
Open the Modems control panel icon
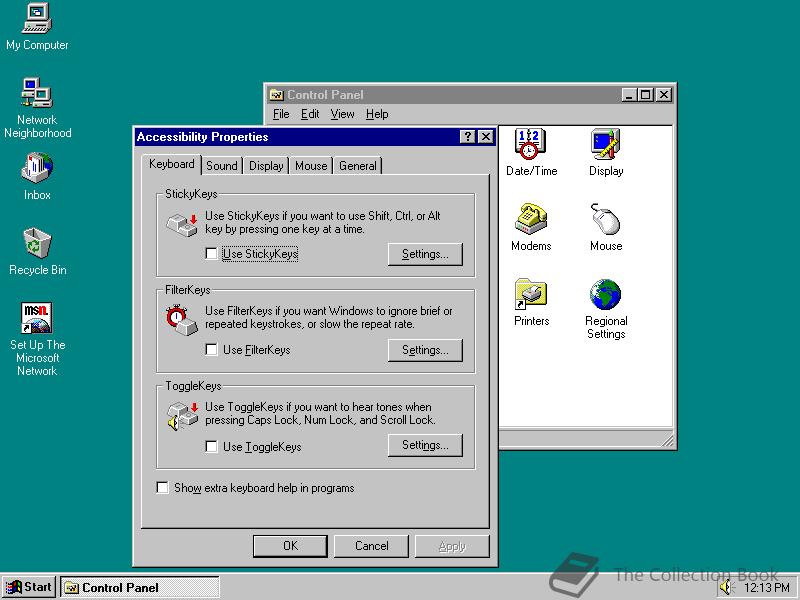click(529, 220)
